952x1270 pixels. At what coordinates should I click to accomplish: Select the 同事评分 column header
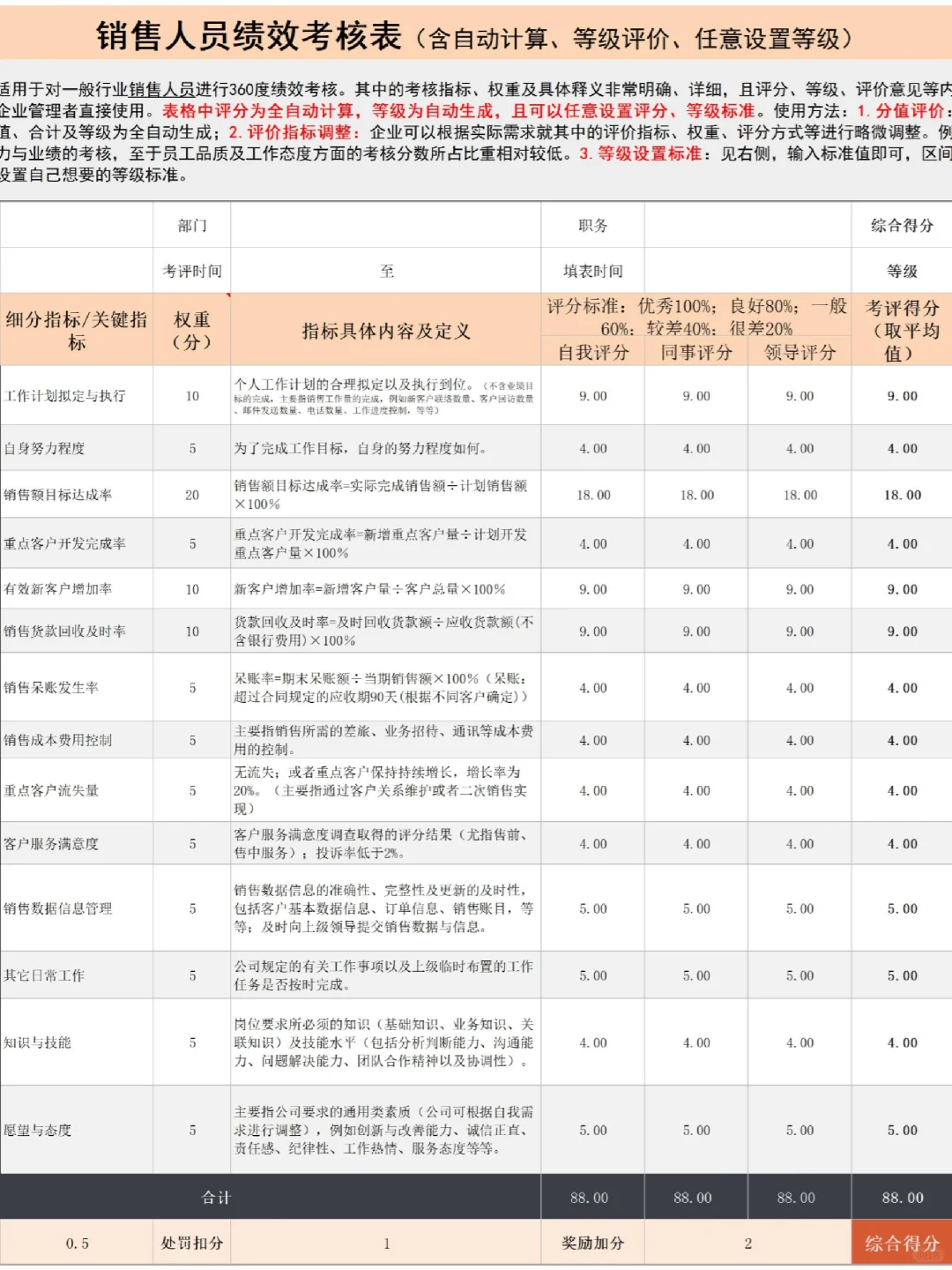point(695,351)
